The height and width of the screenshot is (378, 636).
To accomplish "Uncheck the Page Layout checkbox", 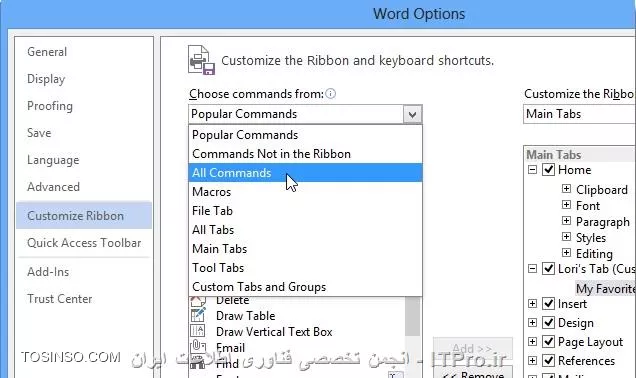I will coord(548,341).
